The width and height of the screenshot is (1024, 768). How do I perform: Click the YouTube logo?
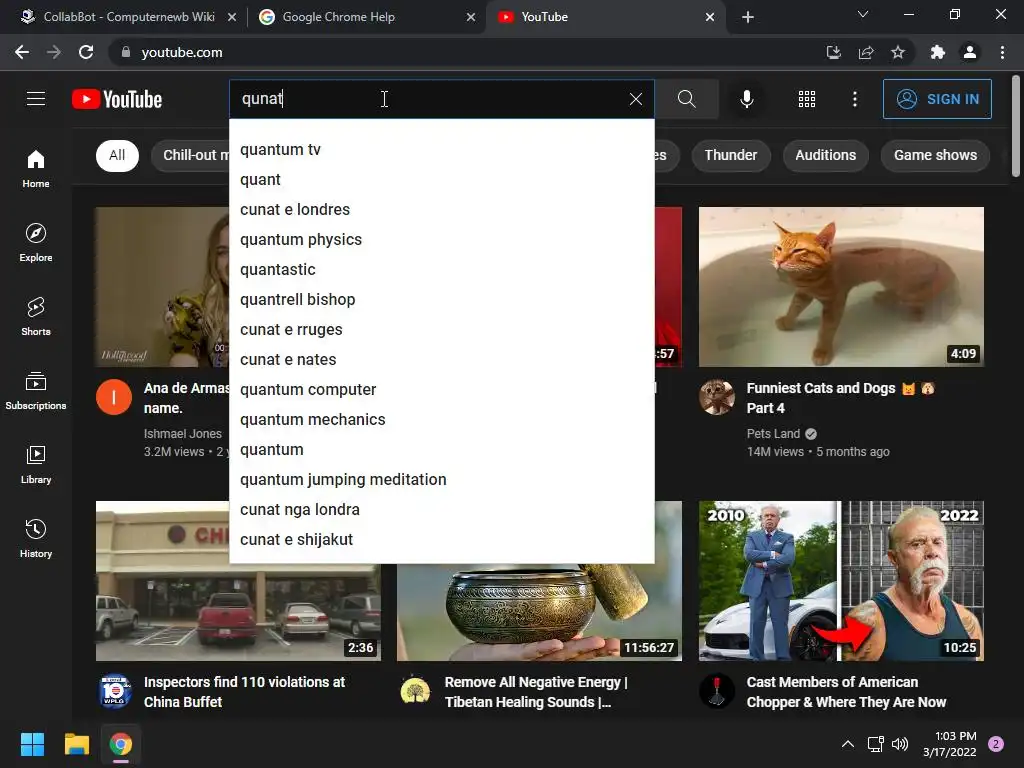pos(117,99)
